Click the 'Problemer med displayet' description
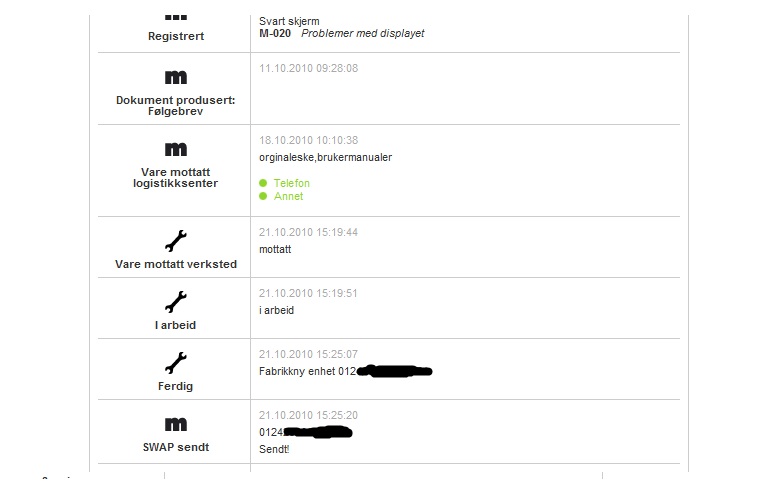This screenshot has height=494, width=768. tap(362, 33)
